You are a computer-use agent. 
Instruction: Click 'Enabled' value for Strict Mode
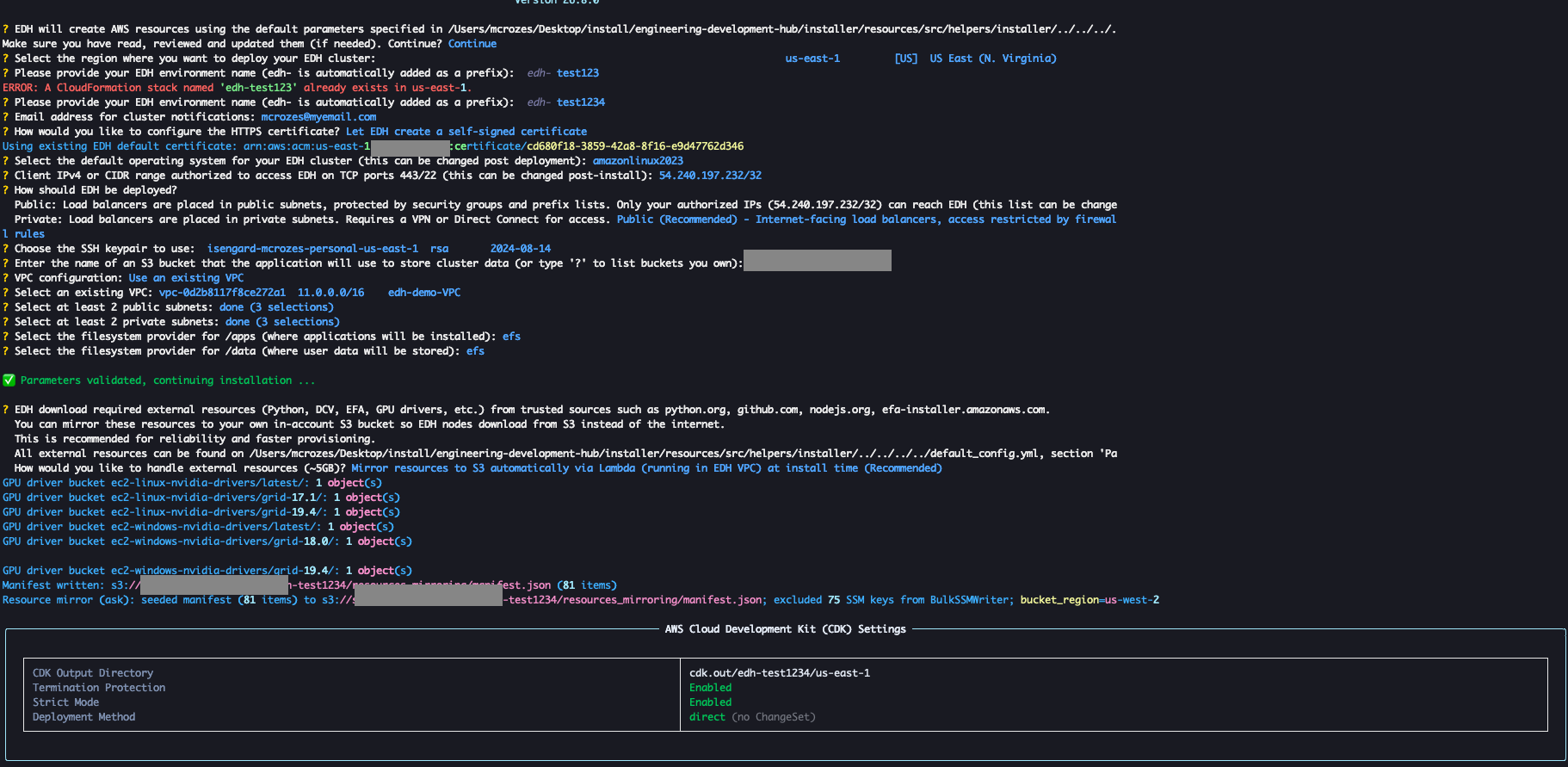point(710,702)
